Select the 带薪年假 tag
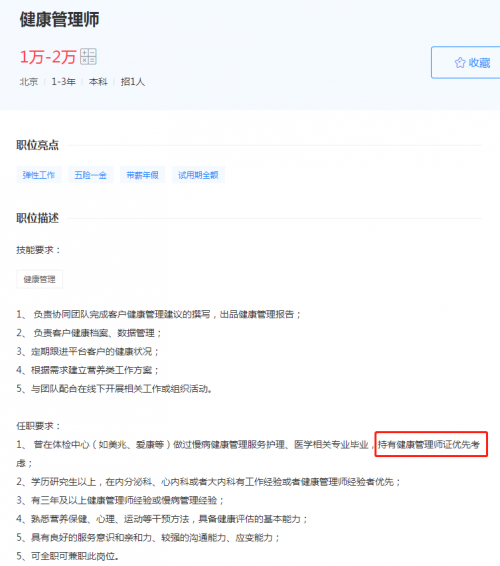Viewport: 500px width, 566px height. pyautogui.click(x=143, y=175)
